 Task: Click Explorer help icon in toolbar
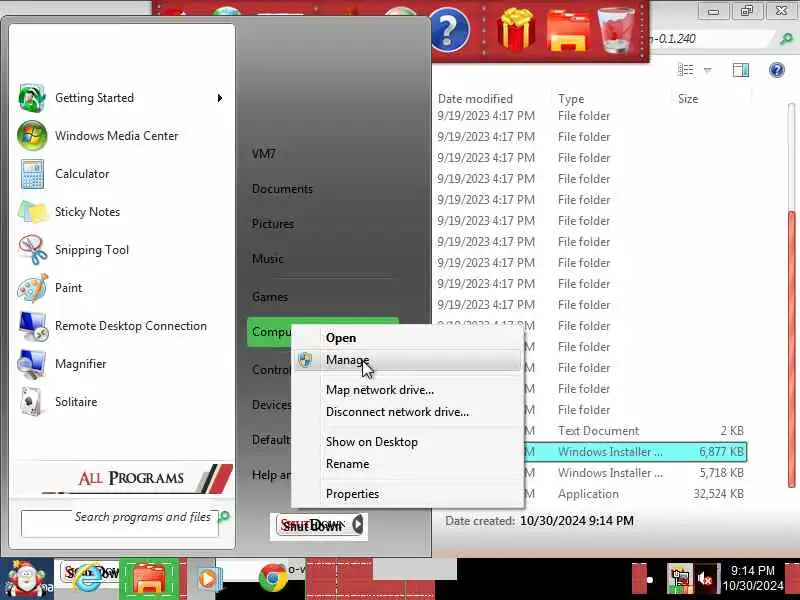point(777,69)
